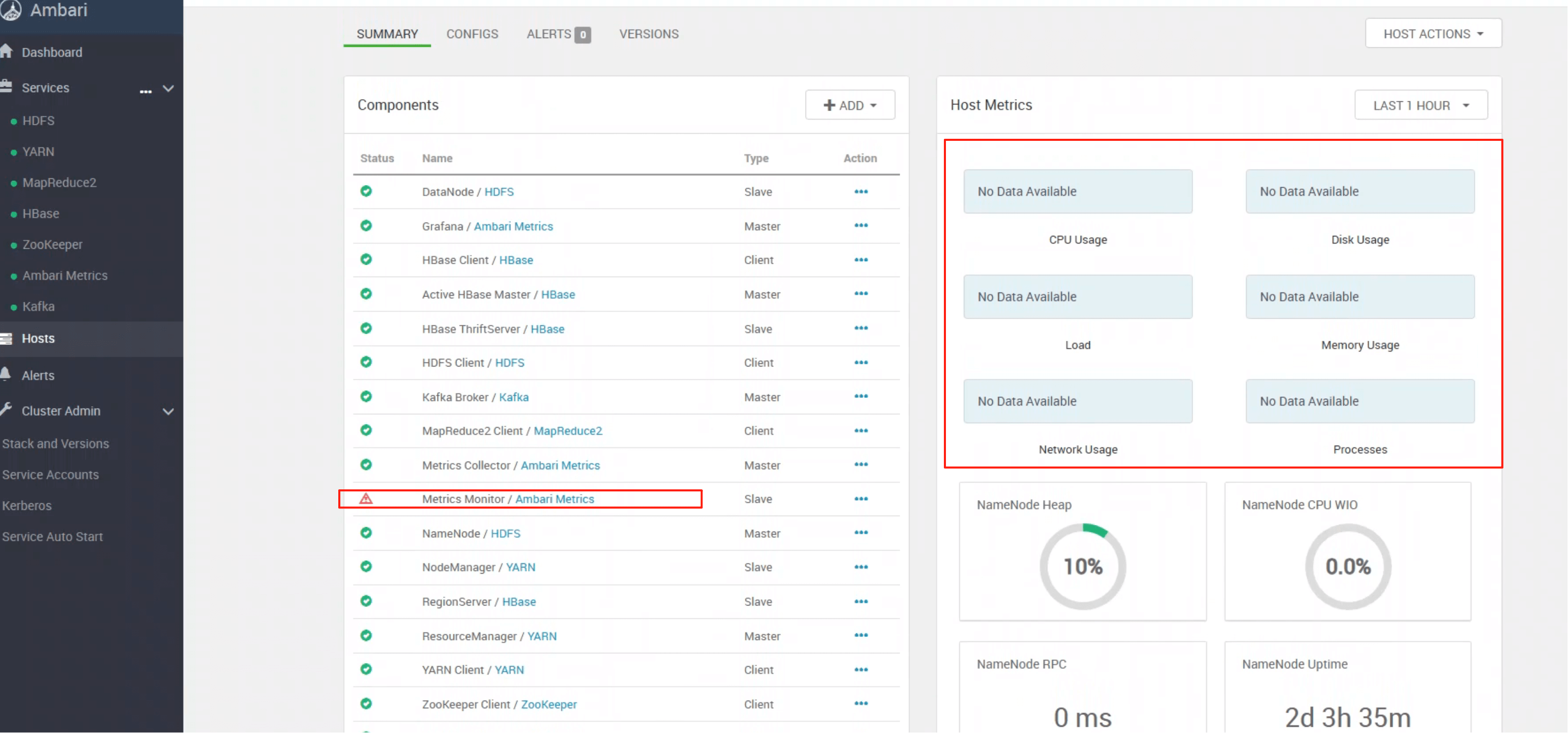Open HBase ThriftServer action menu
Screen dimensions: 1568x733
861,328
